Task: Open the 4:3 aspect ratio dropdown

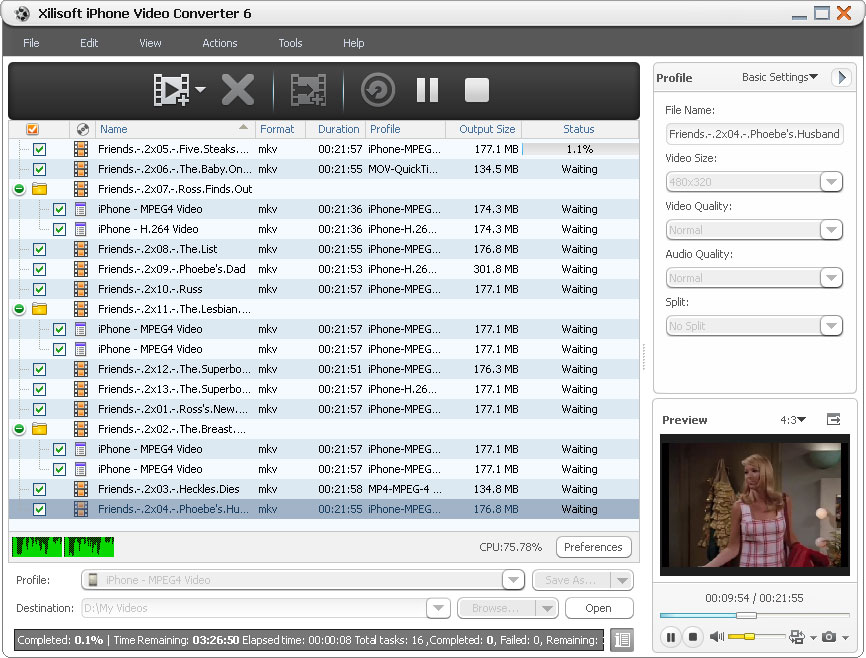Action: pos(793,420)
